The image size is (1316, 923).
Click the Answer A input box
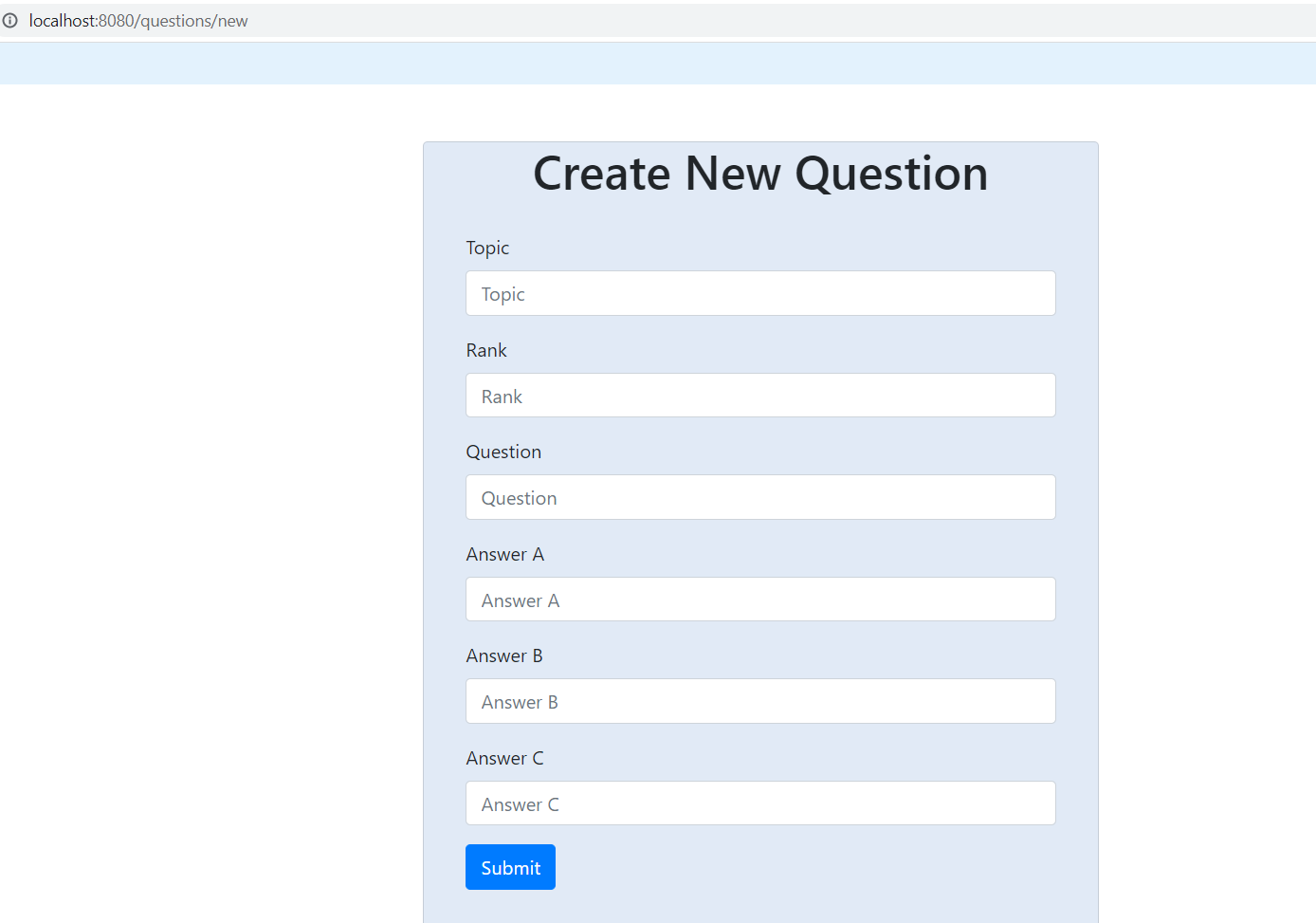pyautogui.click(x=759, y=599)
